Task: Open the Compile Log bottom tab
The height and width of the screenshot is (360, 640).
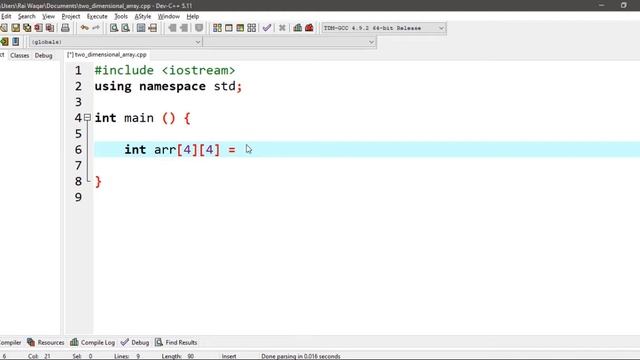Action: (93, 342)
